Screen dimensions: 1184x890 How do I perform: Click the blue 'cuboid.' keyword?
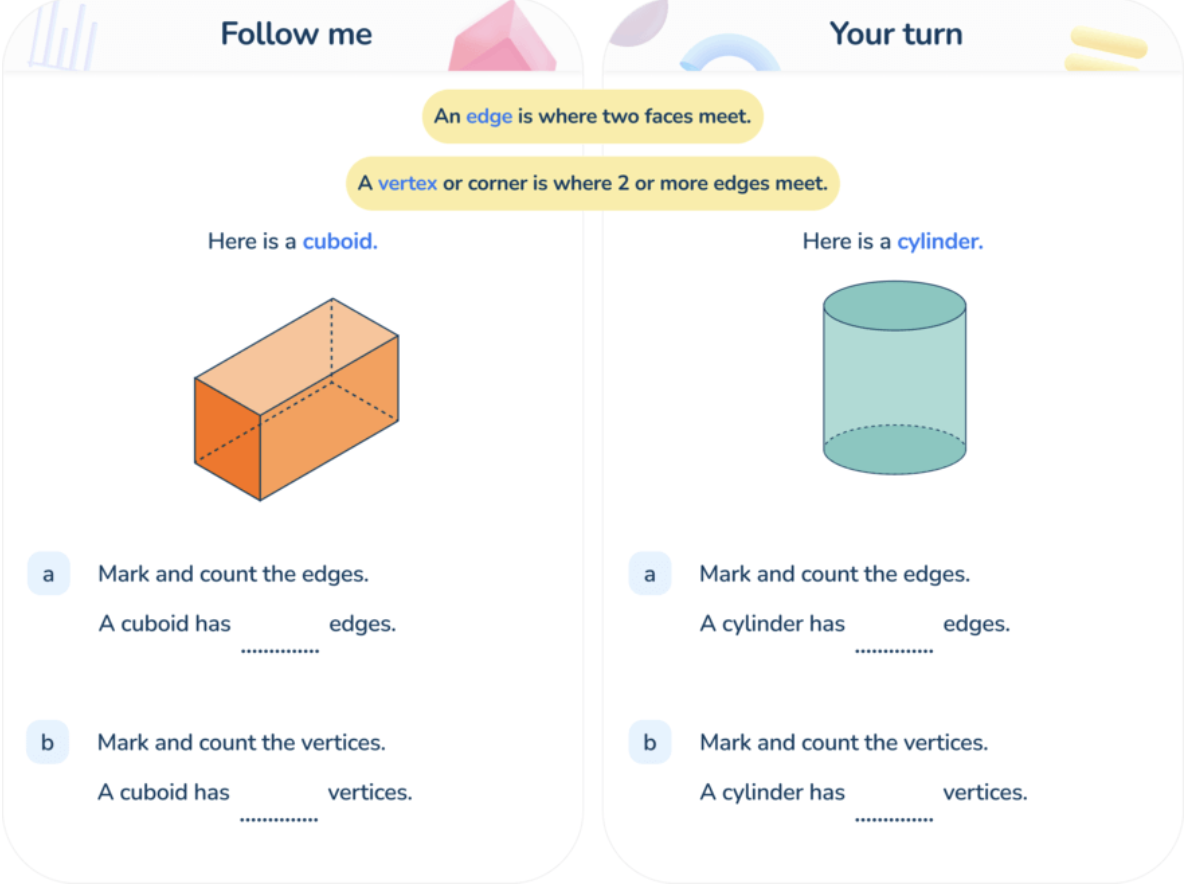(x=340, y=241)
